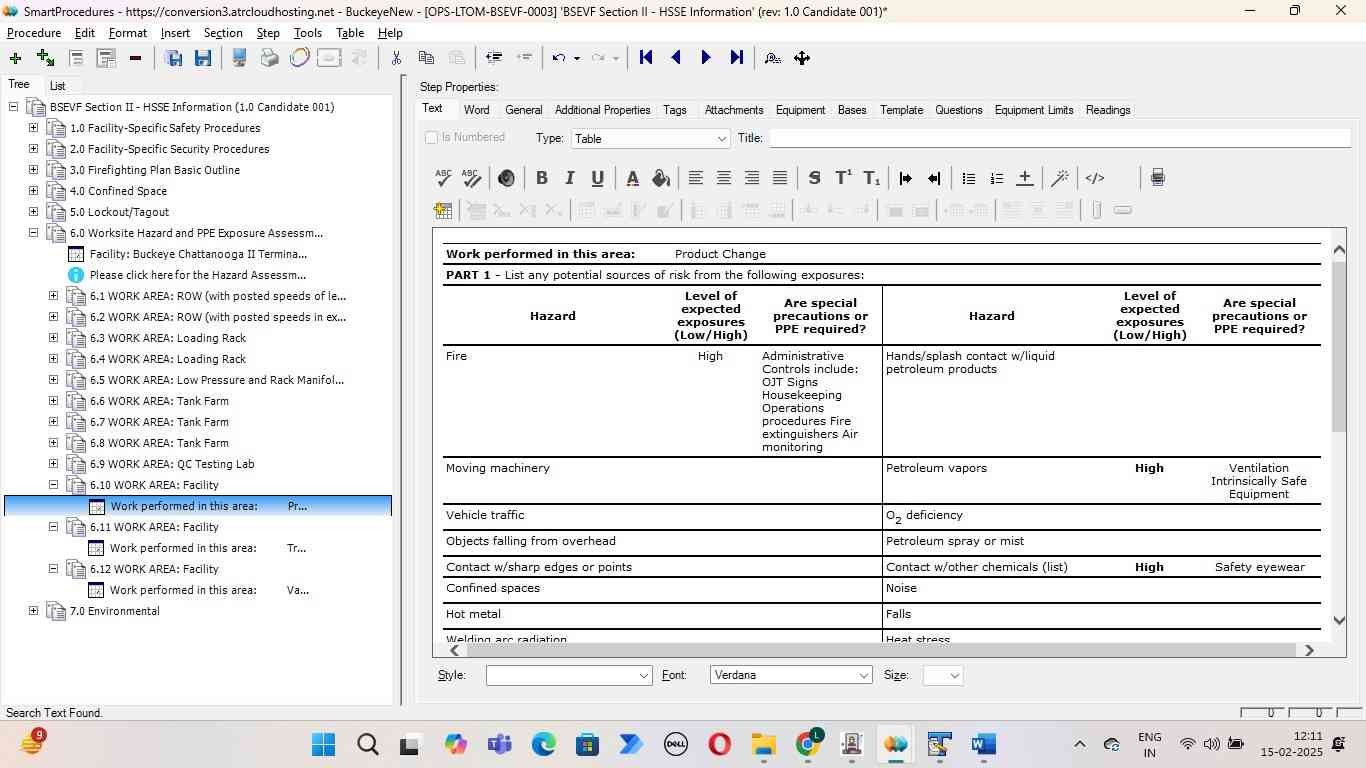Click the insert table icon

[443, 210]
